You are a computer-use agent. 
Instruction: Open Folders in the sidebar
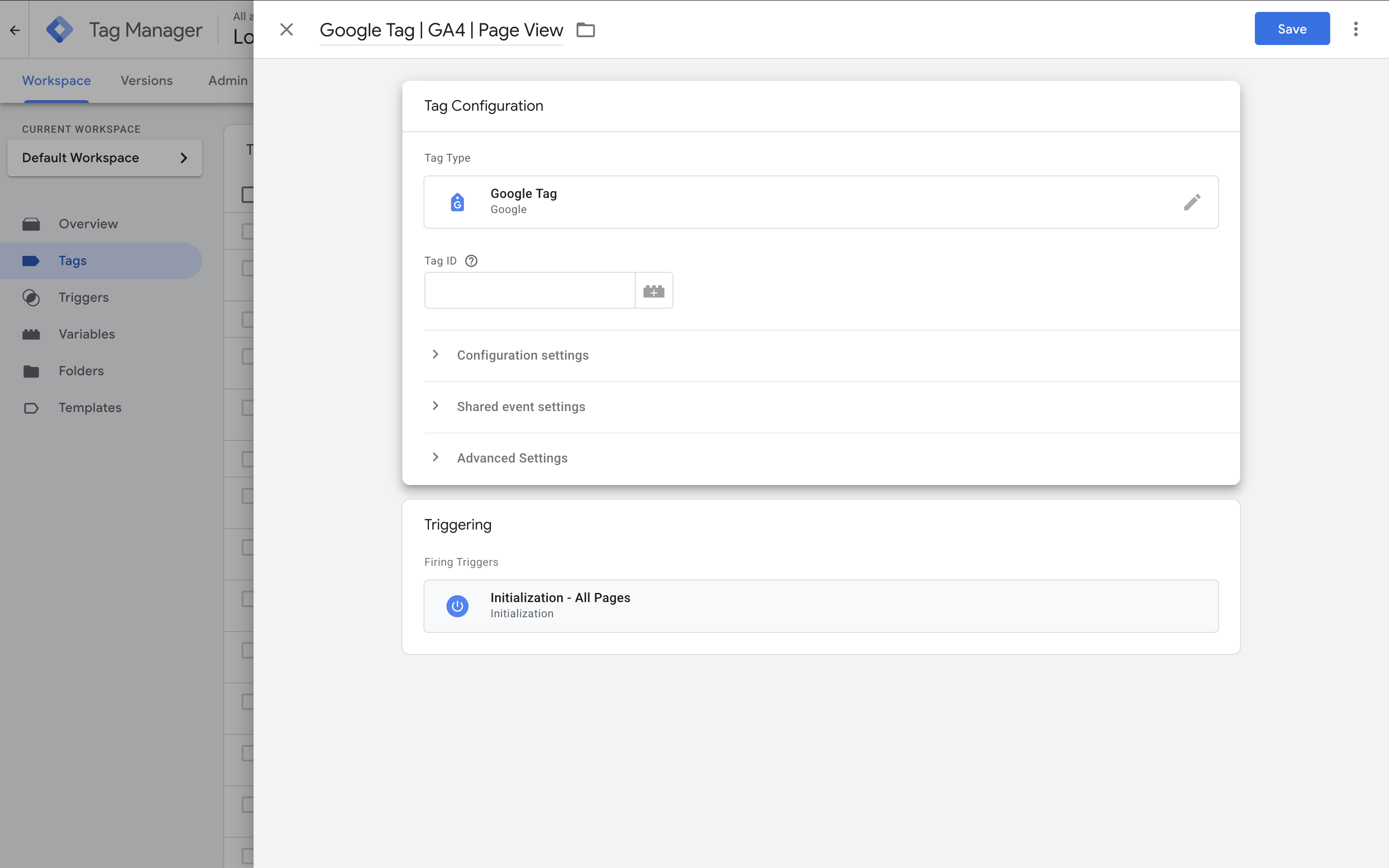click(101, 371)
